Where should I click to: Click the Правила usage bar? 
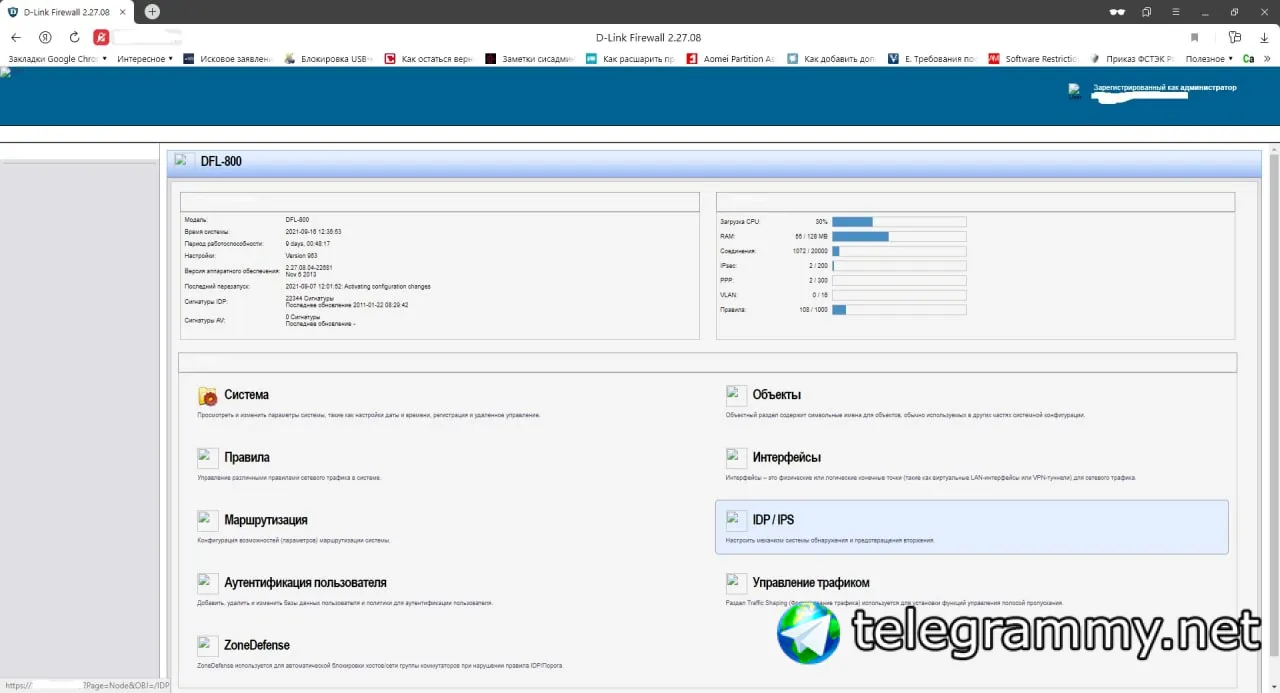click(x=899, y=310)
